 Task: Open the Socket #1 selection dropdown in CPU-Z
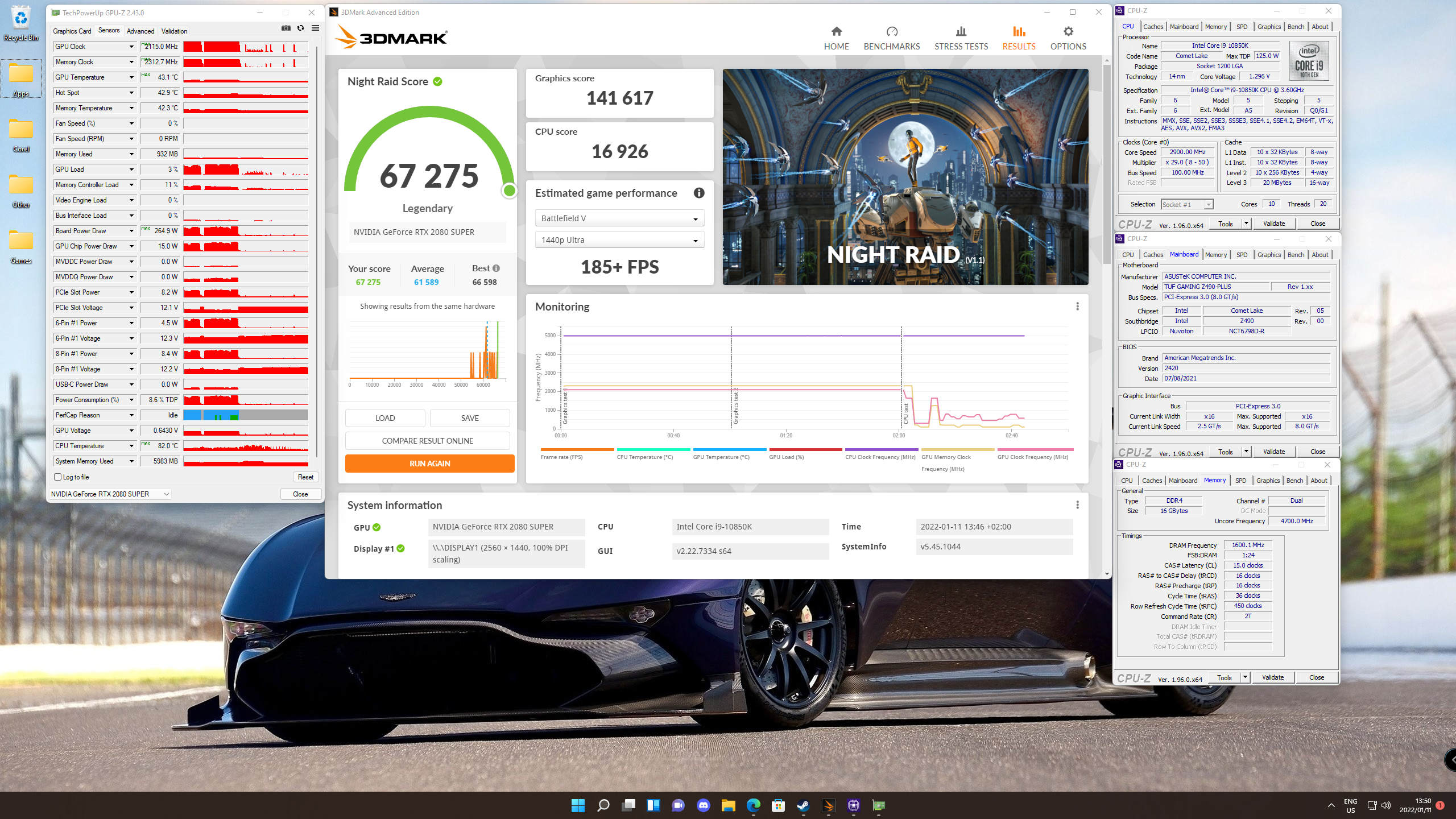click(1187, 204)
